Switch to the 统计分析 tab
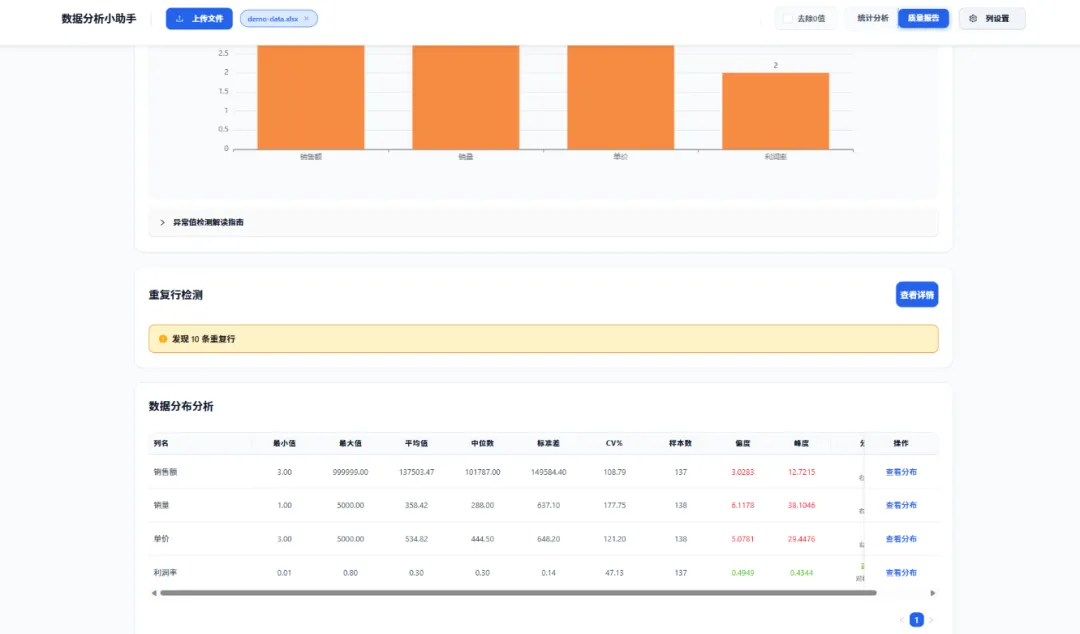The image size is (1080, 634). [872, 19]
